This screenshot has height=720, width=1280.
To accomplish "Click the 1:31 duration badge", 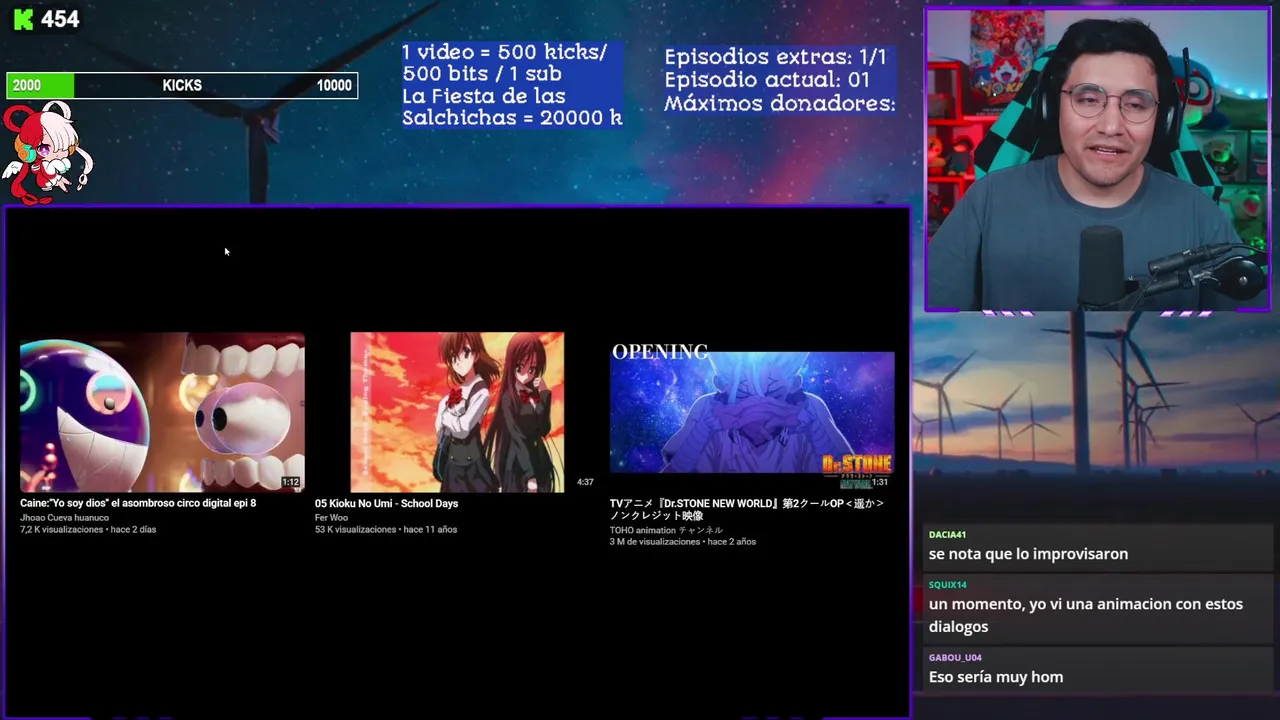I will [879, 482].
